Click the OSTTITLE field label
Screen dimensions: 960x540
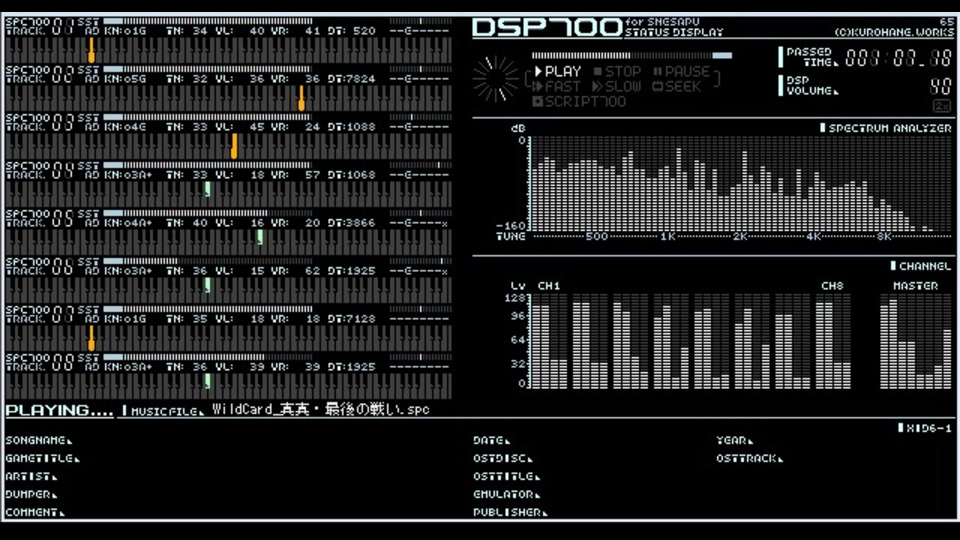(506, 476)
